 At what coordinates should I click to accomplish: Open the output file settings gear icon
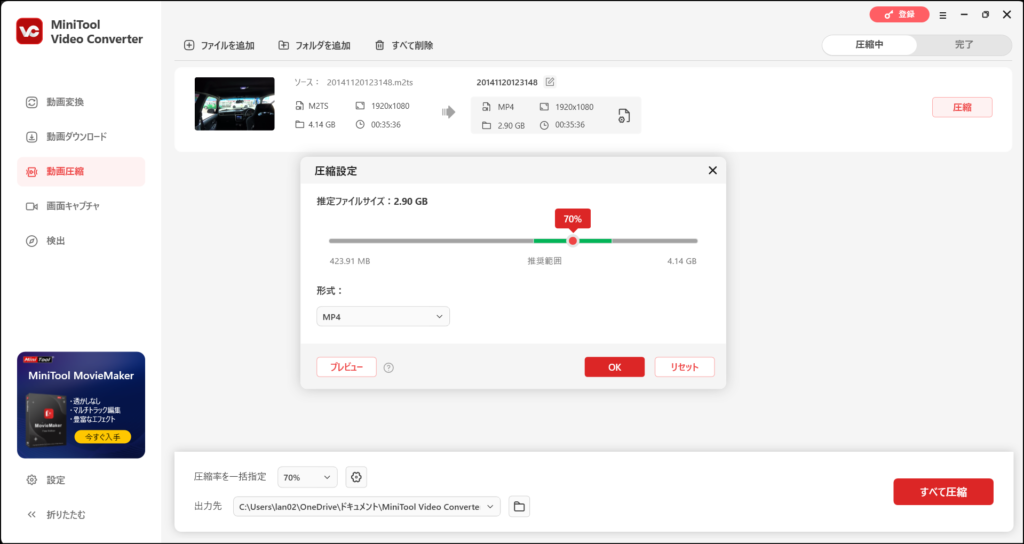(x=624, y=116)
